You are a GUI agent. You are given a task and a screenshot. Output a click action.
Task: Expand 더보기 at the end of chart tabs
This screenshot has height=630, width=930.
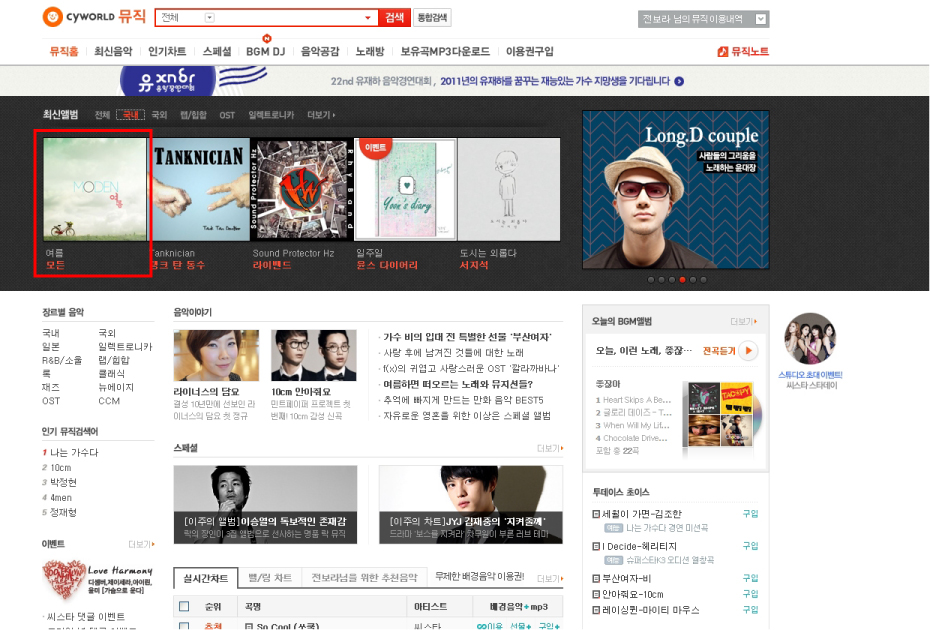tap(550, 578)
